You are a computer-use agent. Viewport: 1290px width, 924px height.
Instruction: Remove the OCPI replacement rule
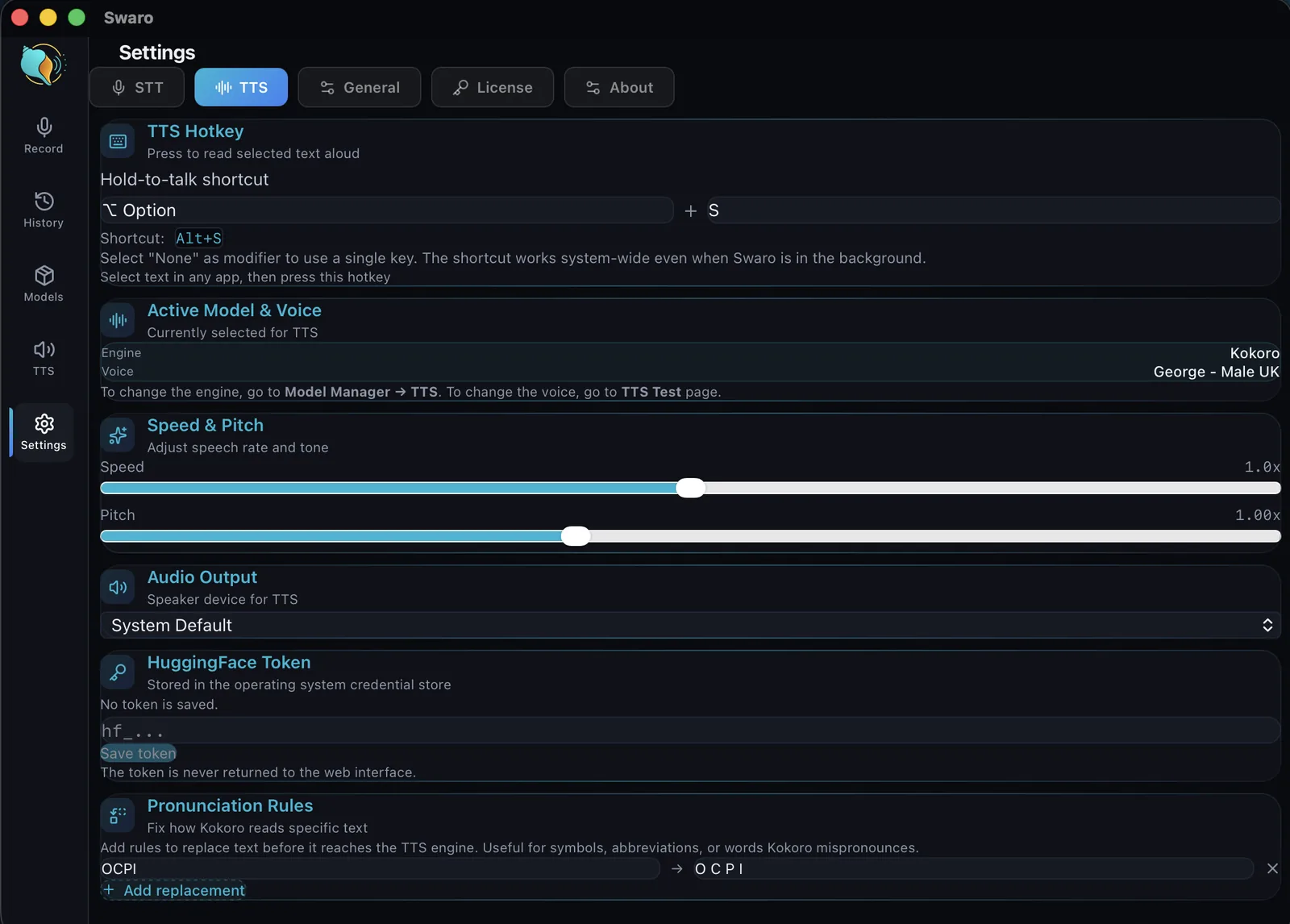point(1272,868)
